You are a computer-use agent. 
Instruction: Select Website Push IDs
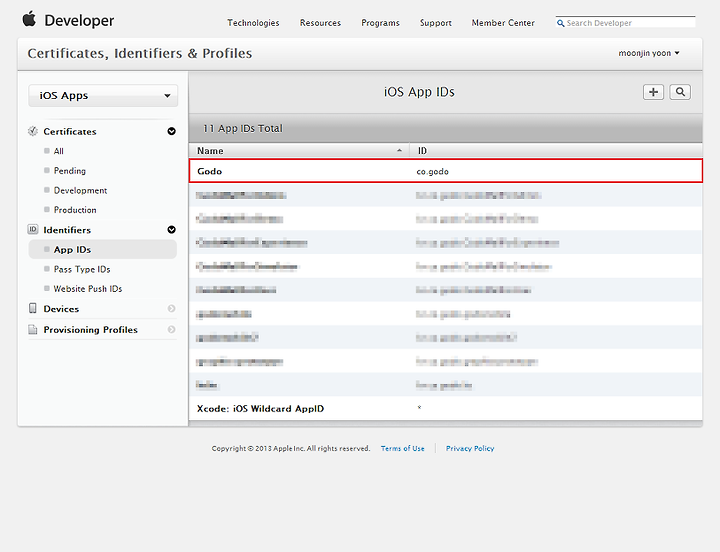tap(88, 289)
